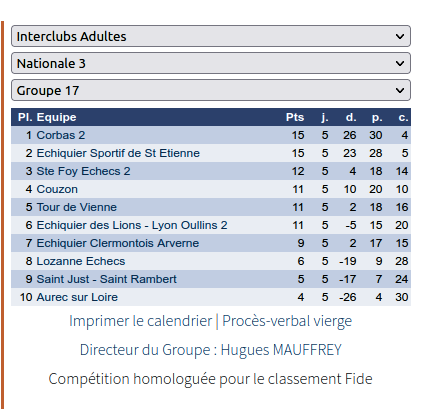The width and height of the screenshot is (425, 409).
Task: View the Couzon team details
Action: [x=57, y=189]
